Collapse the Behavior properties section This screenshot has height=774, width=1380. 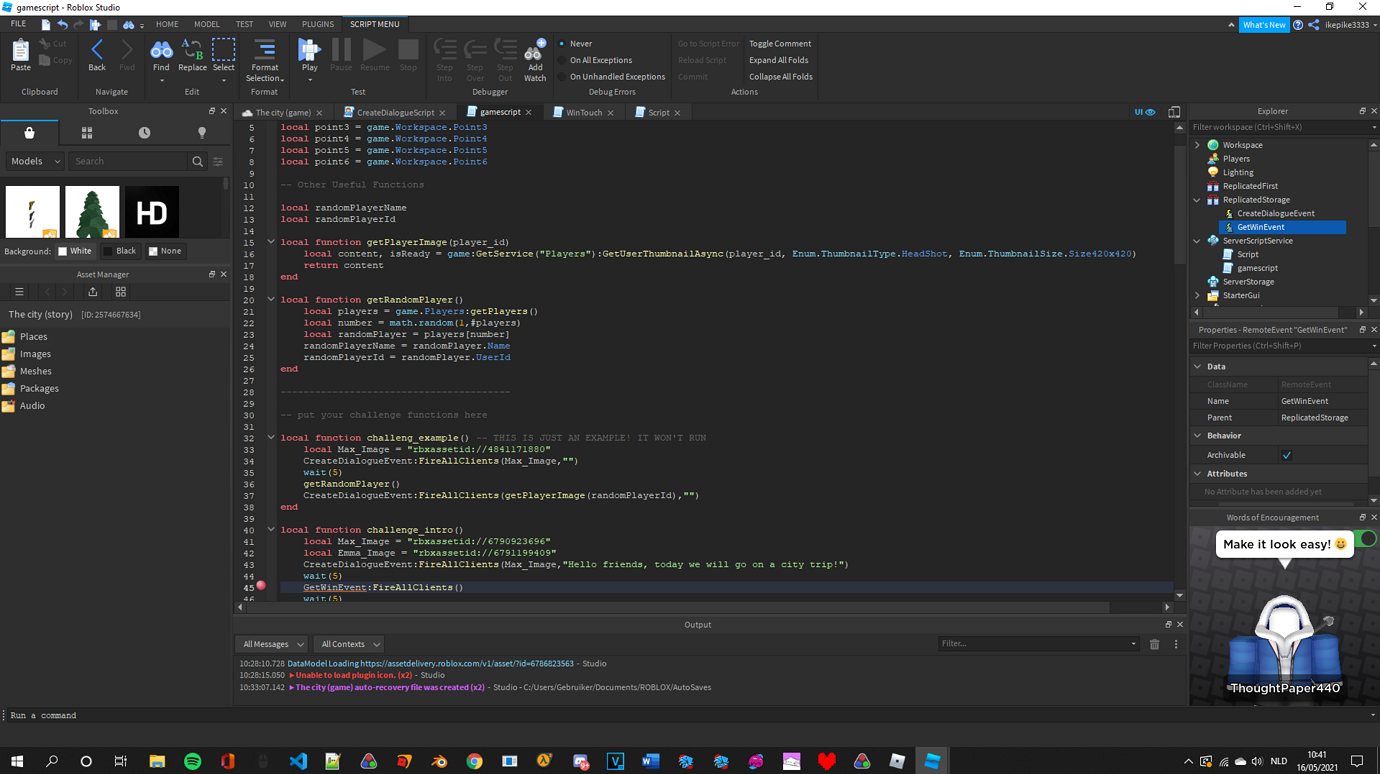click(x=1198, y=436)
